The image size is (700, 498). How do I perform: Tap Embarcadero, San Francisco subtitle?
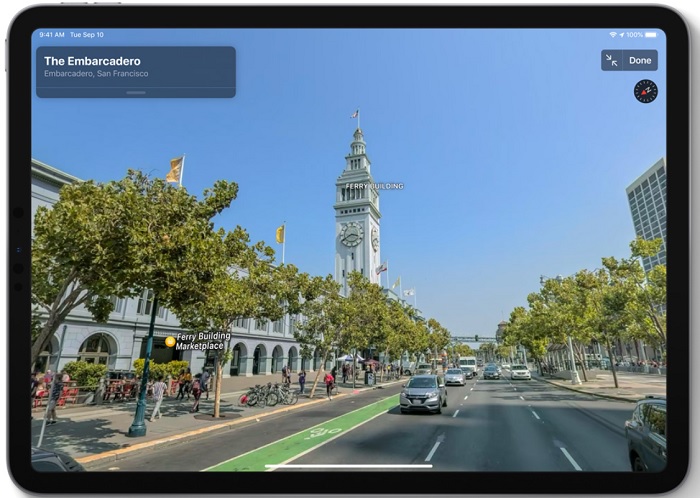click(96, 74)
